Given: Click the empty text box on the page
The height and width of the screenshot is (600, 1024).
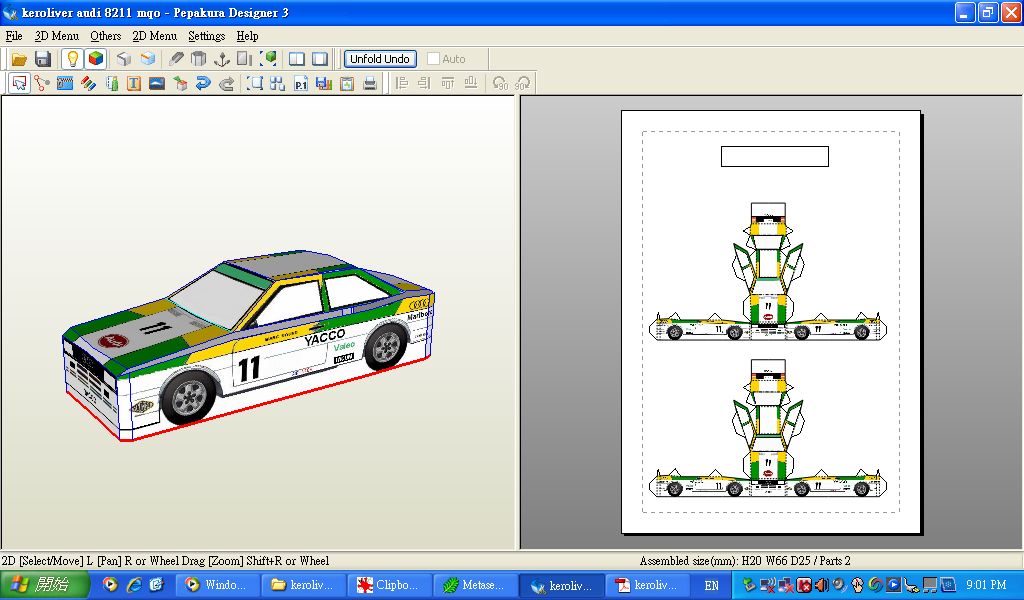Looking at the screenshot, I should pos(774,157).
